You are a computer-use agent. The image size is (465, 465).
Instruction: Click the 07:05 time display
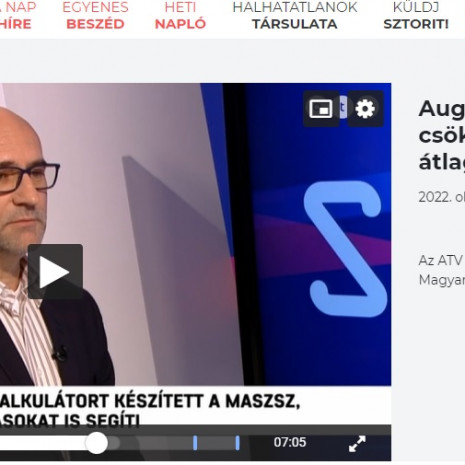coord(290,442)
